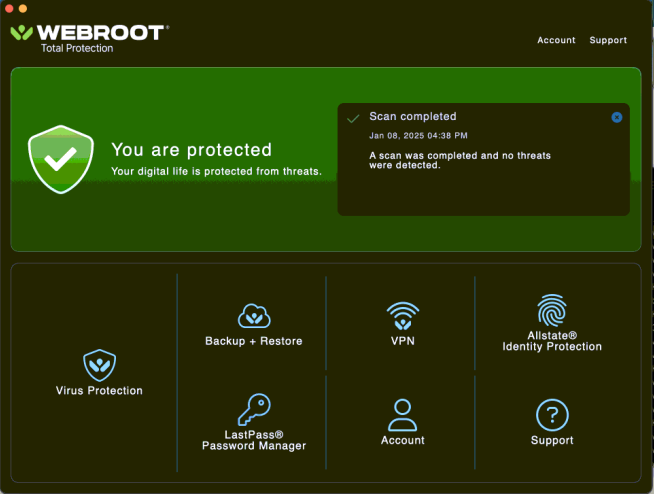The height and width of the screenshot is (494, 654).
Task: Click the Account label in grid
Action: (402, 440)
